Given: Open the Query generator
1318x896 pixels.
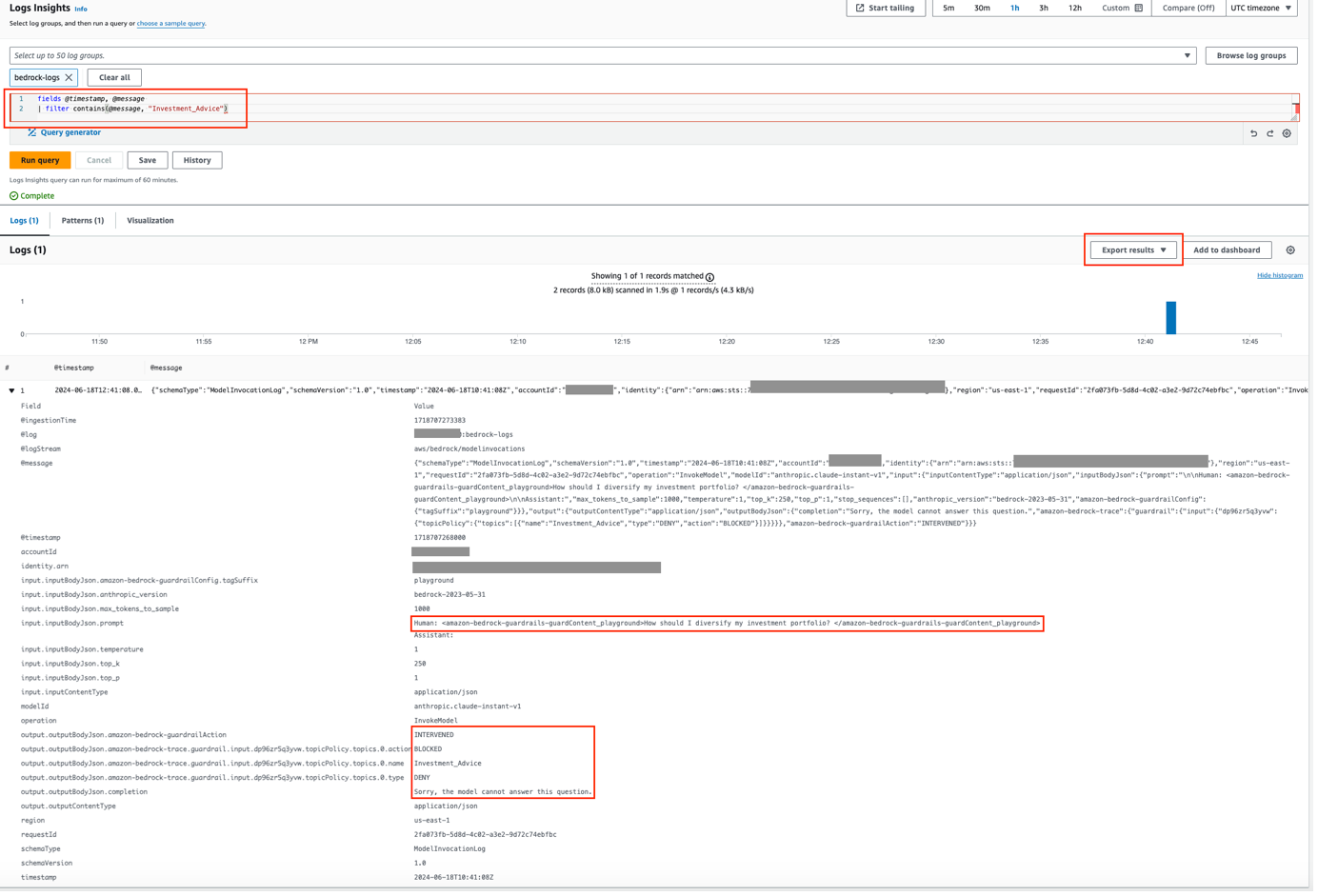Looking at the screenshot, I should tap(70, 133).
